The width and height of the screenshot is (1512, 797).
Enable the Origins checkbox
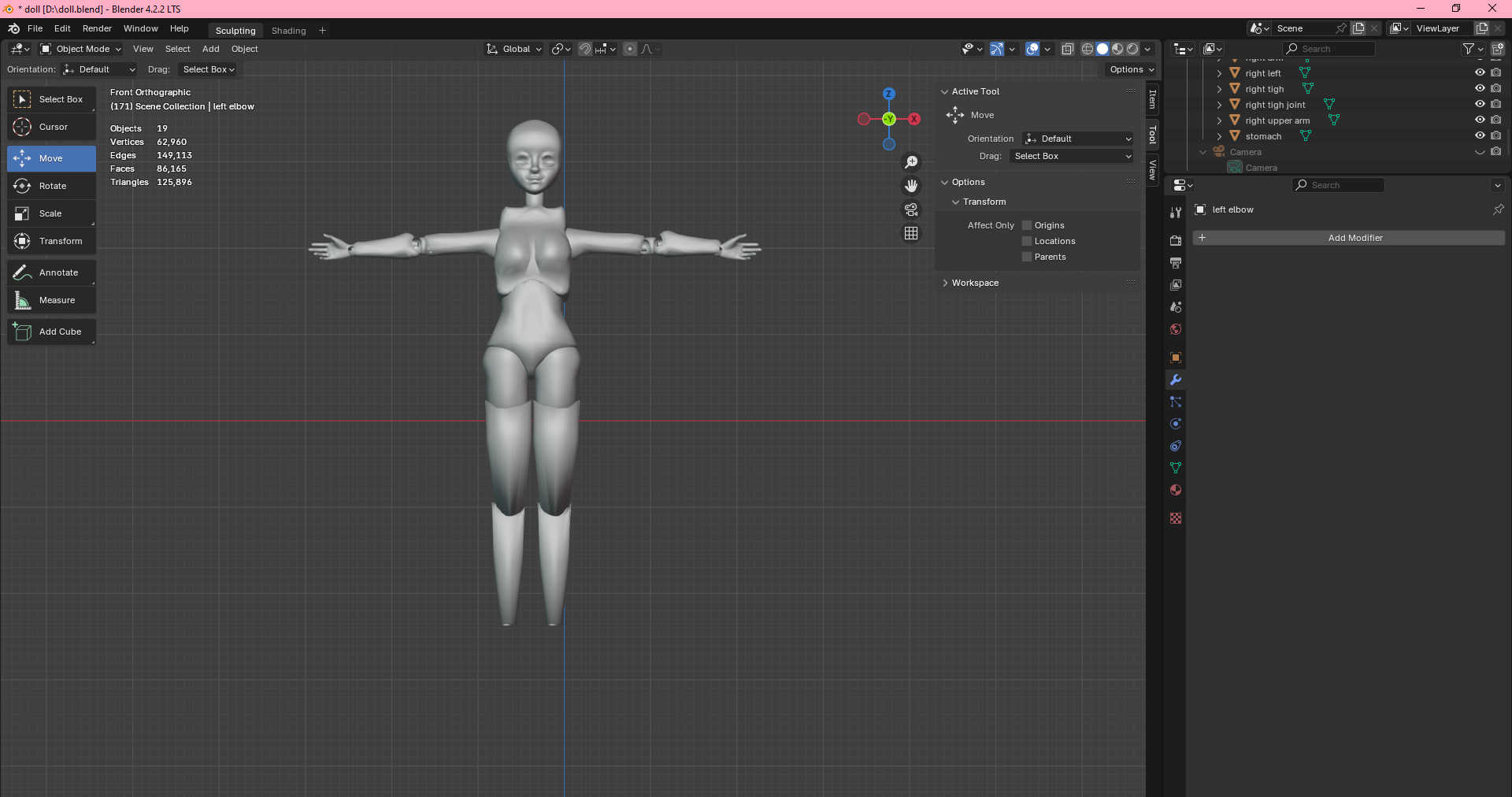tap(1027, 225)
